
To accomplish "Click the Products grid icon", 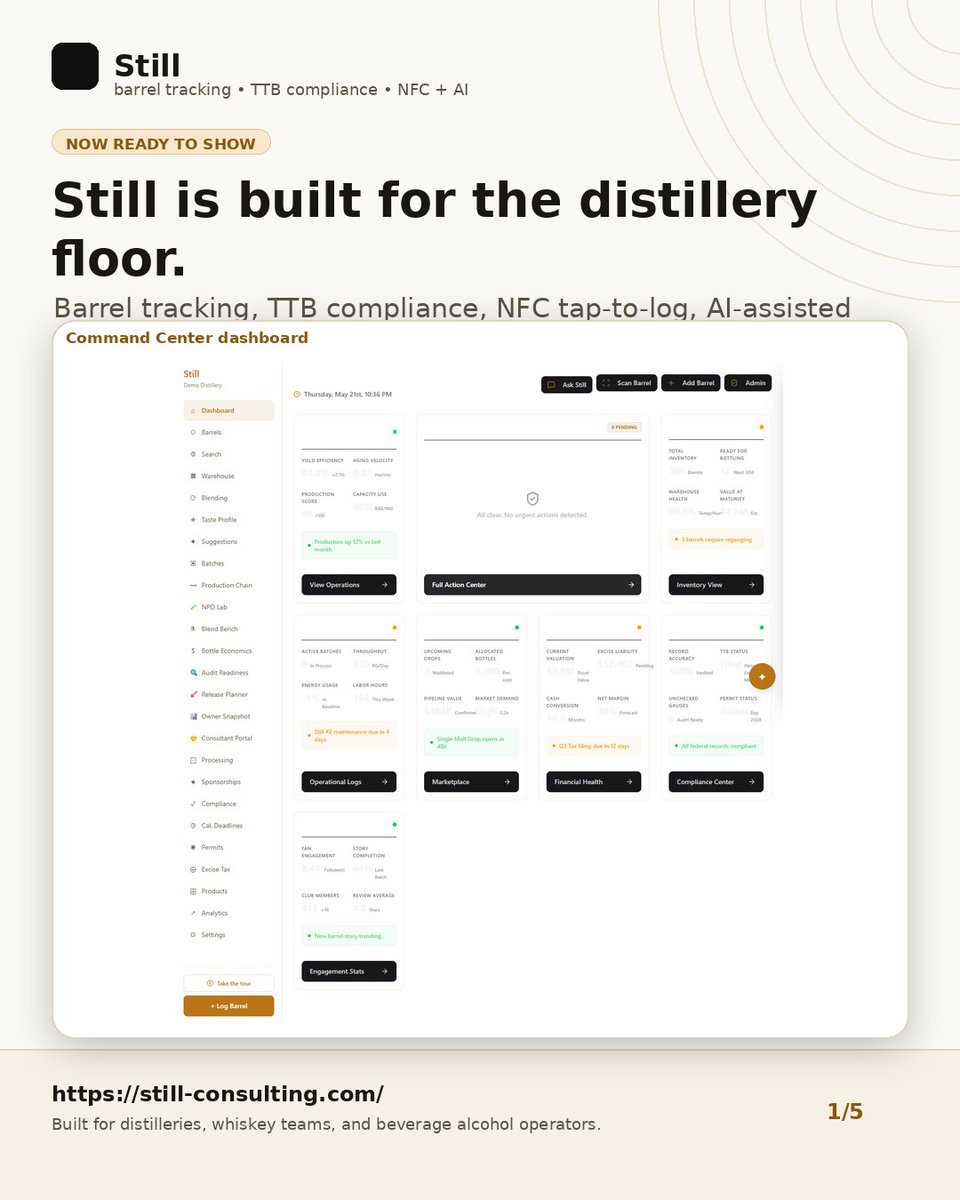I will click(x=193, y=891).
